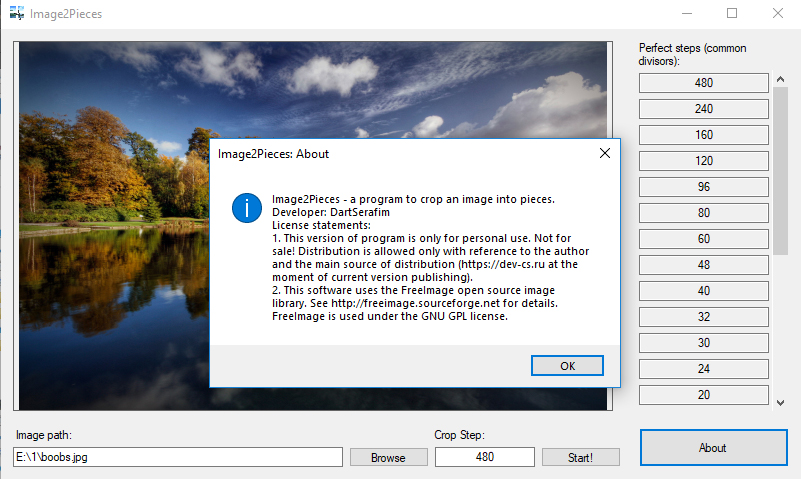
Task: Click Browse to choose an image
Action: (388, 457)
